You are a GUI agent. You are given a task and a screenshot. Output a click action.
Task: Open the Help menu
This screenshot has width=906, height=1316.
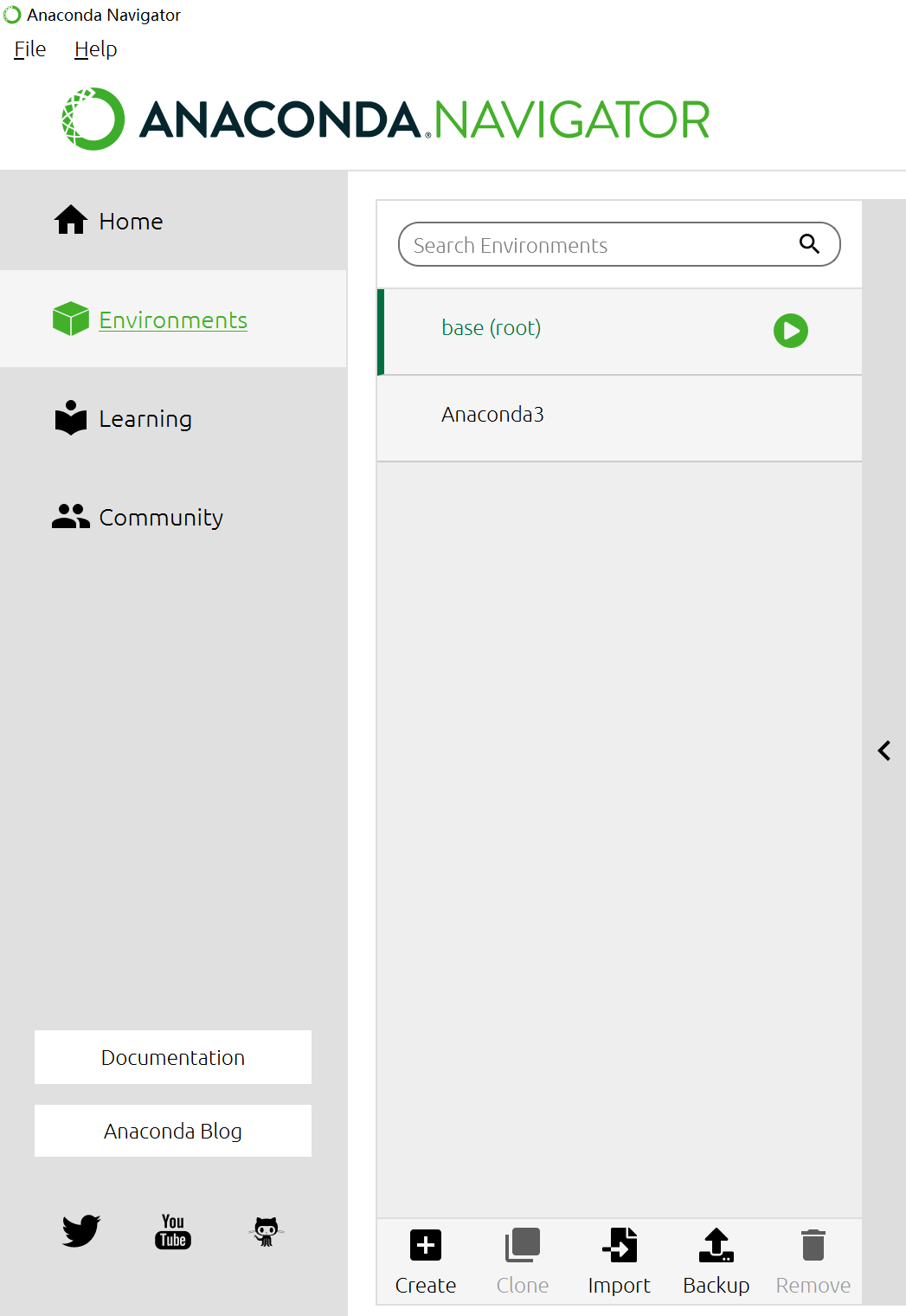(95, 49)
